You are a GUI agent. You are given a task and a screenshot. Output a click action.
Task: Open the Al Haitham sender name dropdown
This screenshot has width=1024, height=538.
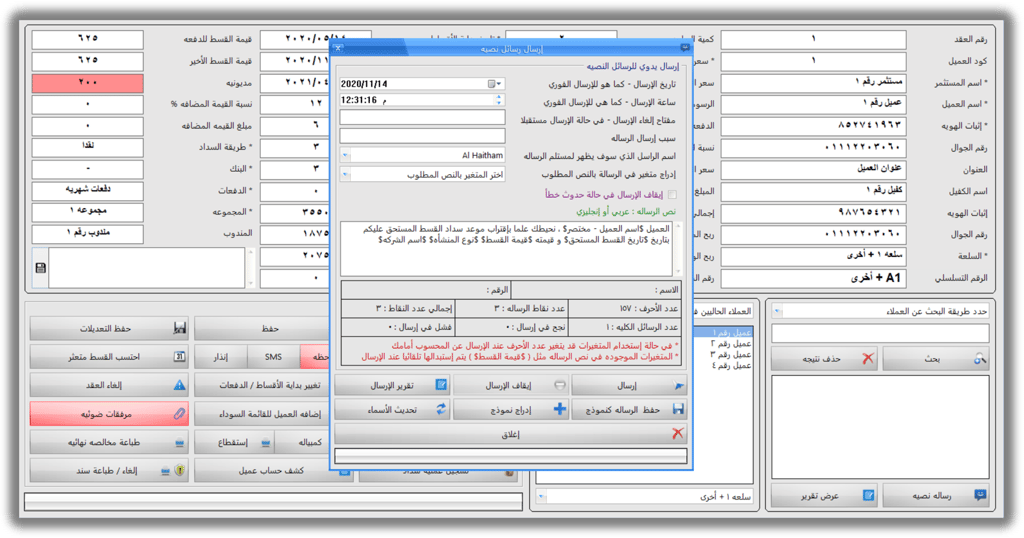tap(345, 156)
